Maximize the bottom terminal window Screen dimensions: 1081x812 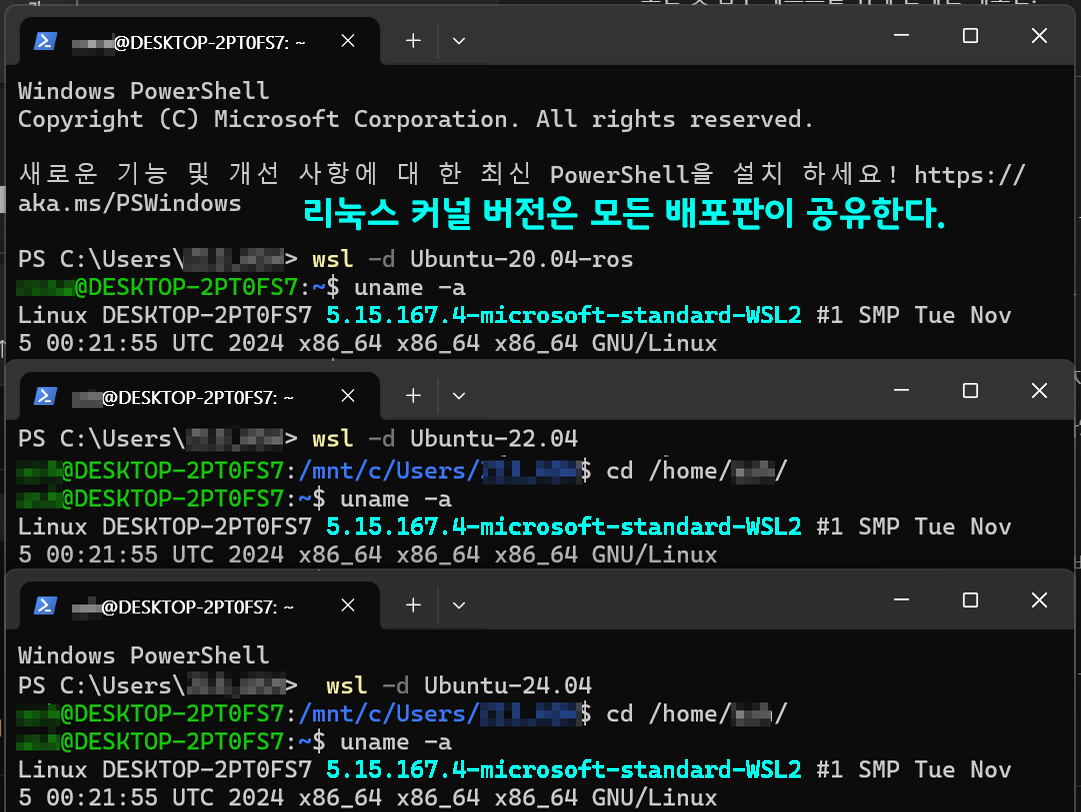[x=970, y=600]
